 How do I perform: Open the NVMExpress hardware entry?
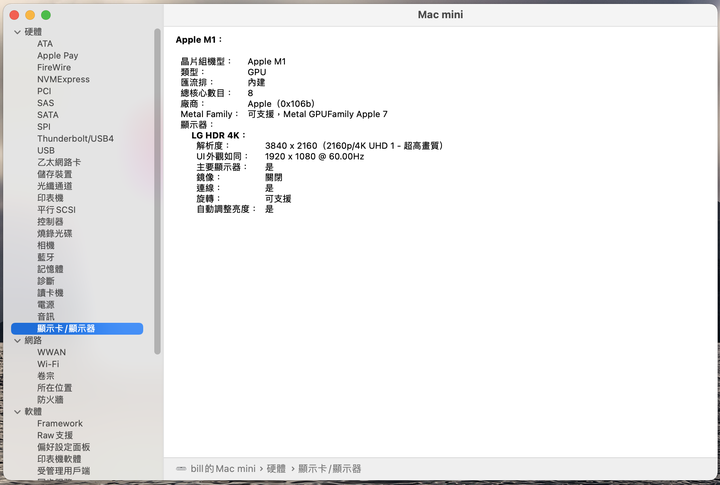click(x=63, y=79)
